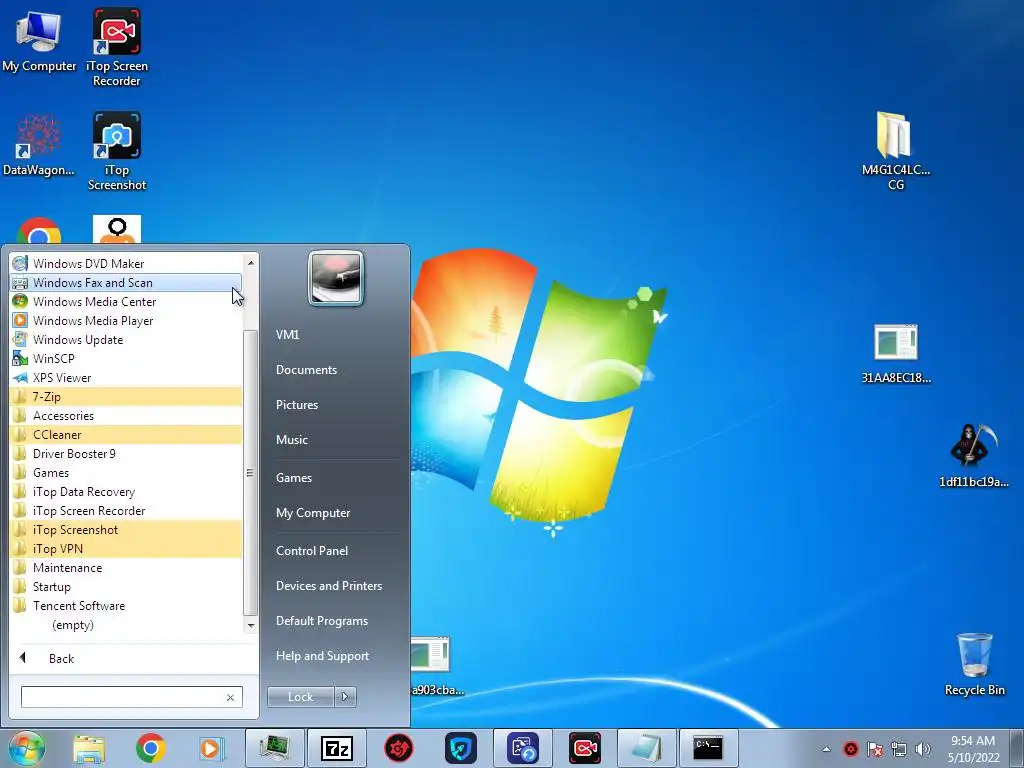
Task: Launch Windows Media Center
Action: click(x=126, y=301)
